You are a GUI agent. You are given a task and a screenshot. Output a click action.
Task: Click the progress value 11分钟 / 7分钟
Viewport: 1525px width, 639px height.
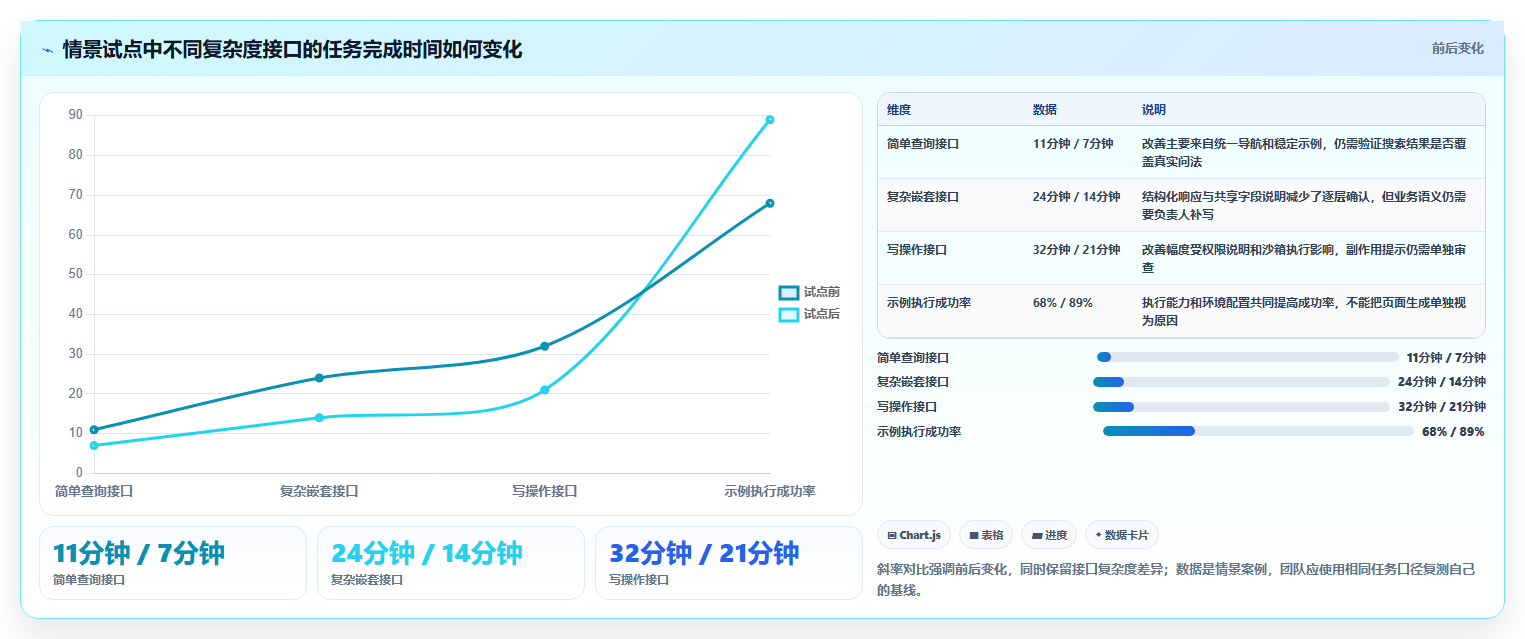pyautogui.click(x=1445, y=358)
